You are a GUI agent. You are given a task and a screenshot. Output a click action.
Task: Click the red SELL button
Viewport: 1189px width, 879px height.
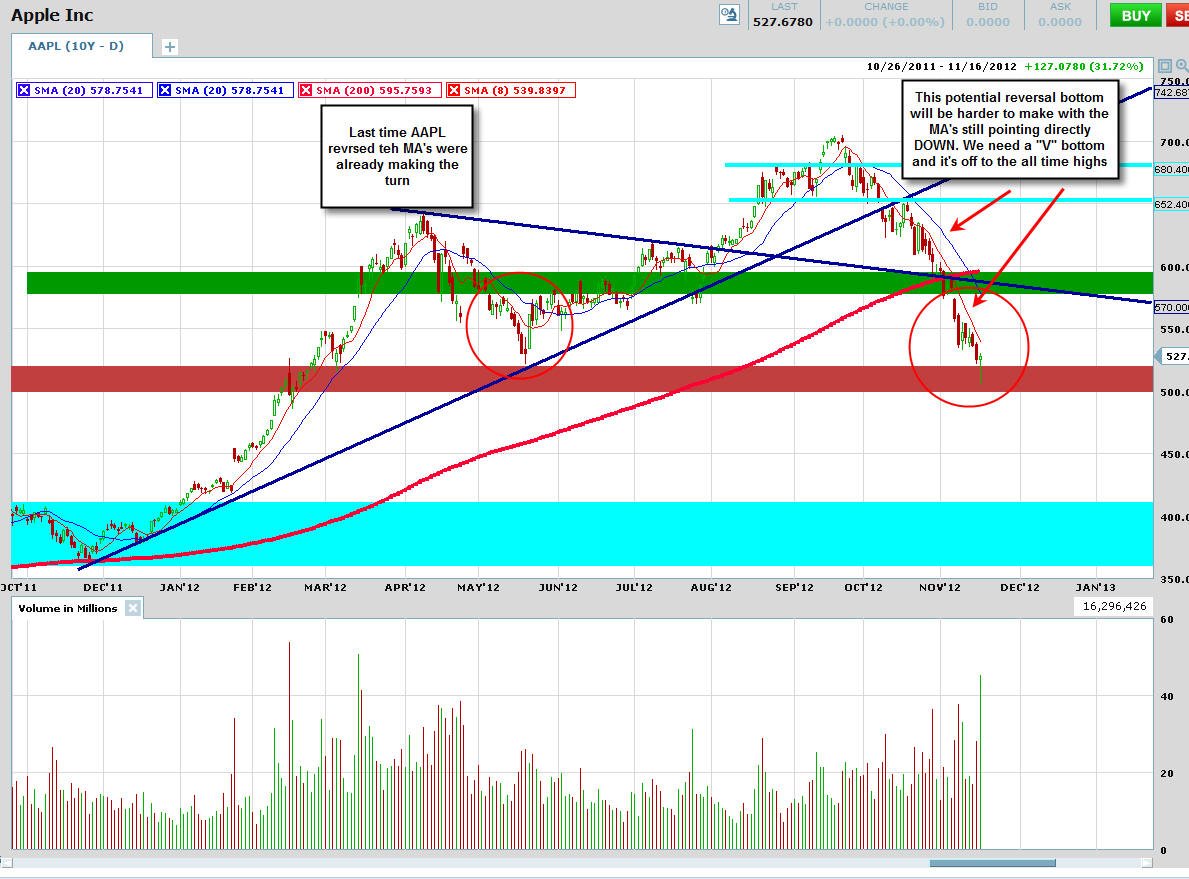1177,15
